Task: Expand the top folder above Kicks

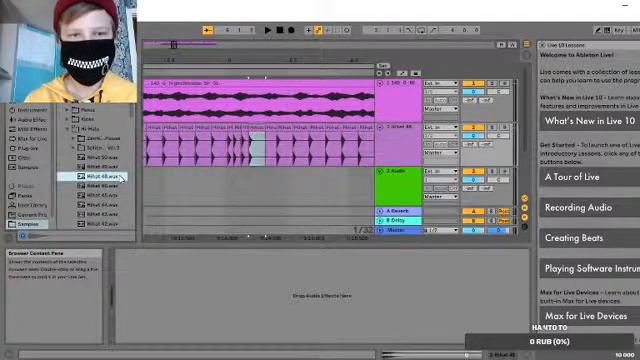Action: [67, 110]
